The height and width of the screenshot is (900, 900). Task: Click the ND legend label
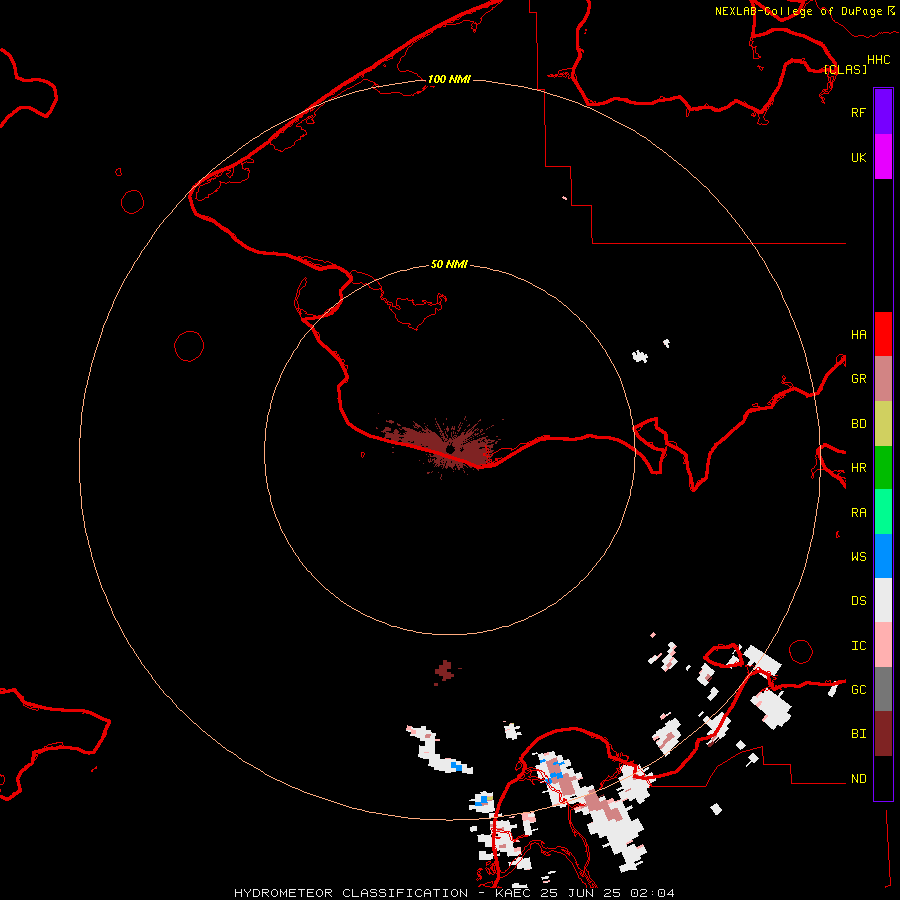pos(858,779)
